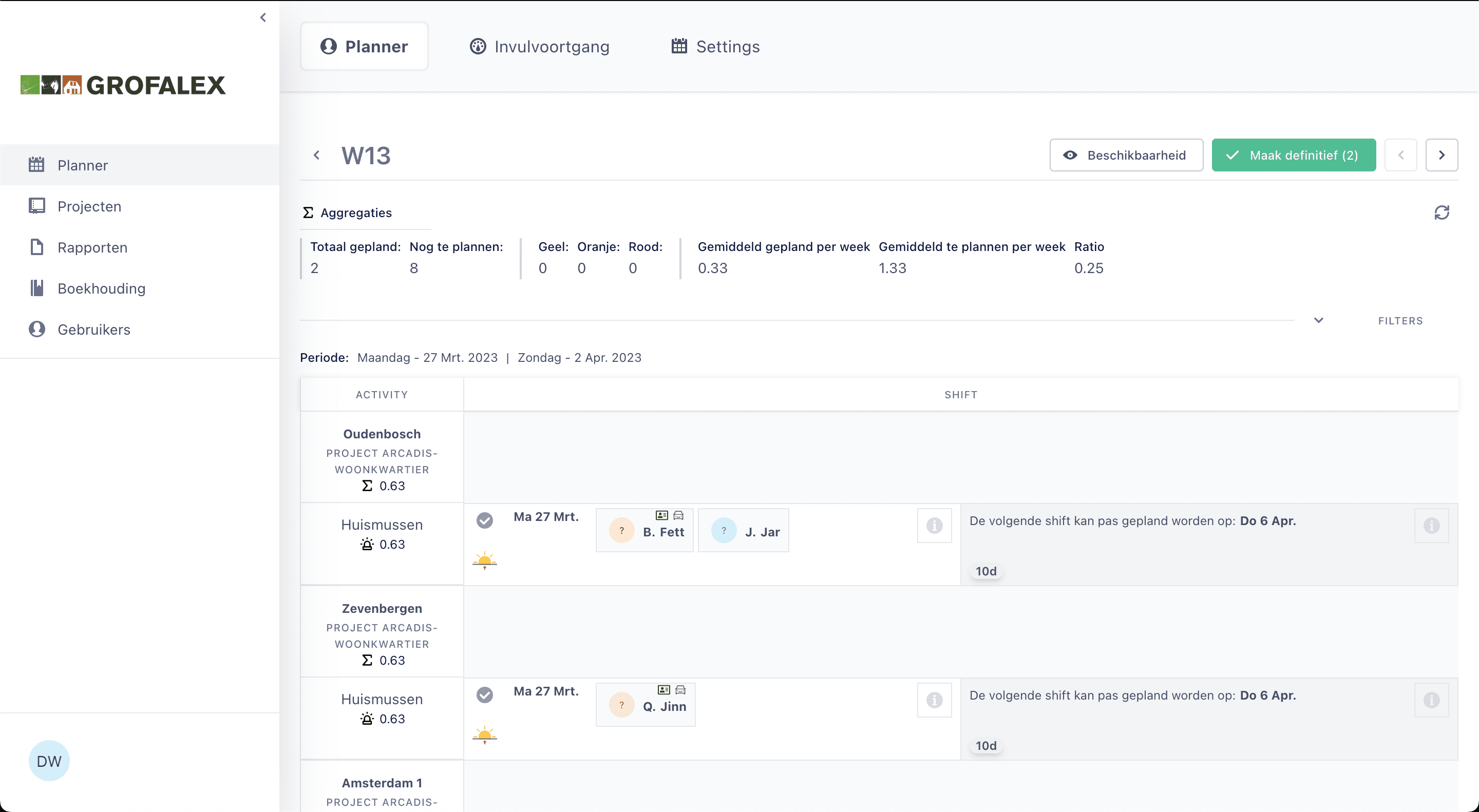Click the SHIFT column header
Image resolution: width=1479 pixels, height=812 pixels.
tap(960, 395)
